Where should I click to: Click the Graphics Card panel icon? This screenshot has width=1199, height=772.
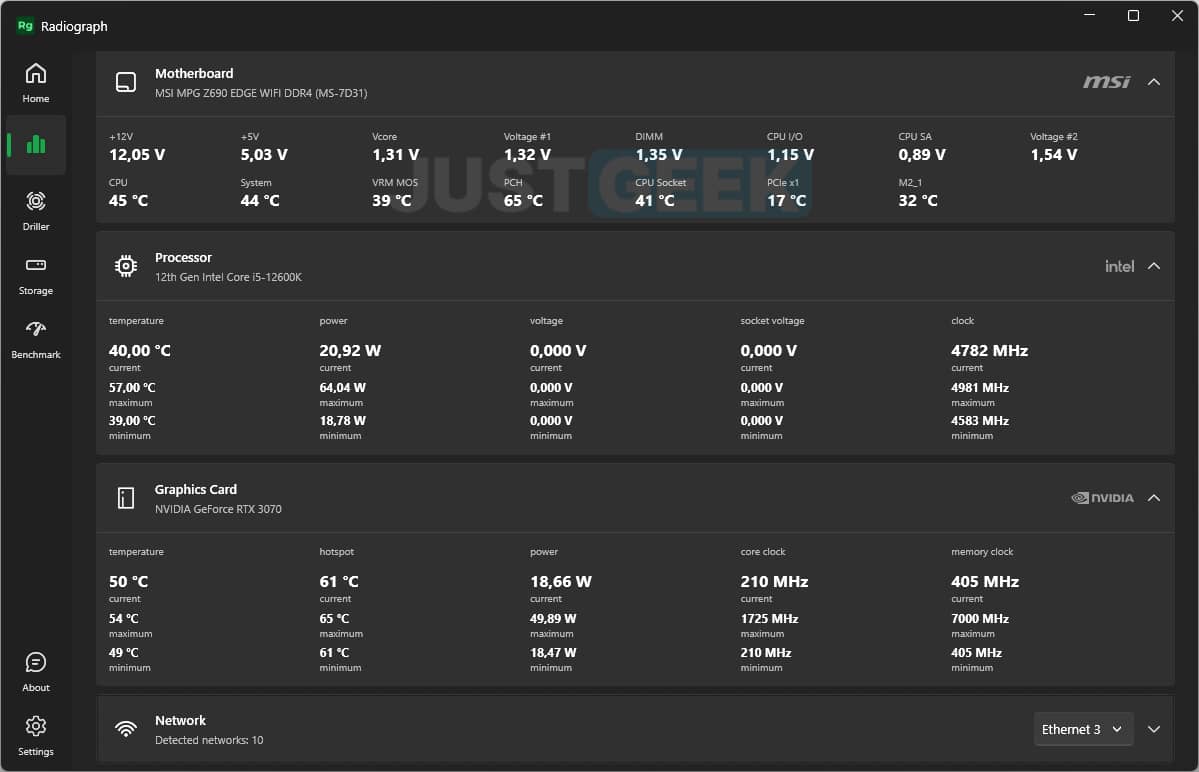125,498
